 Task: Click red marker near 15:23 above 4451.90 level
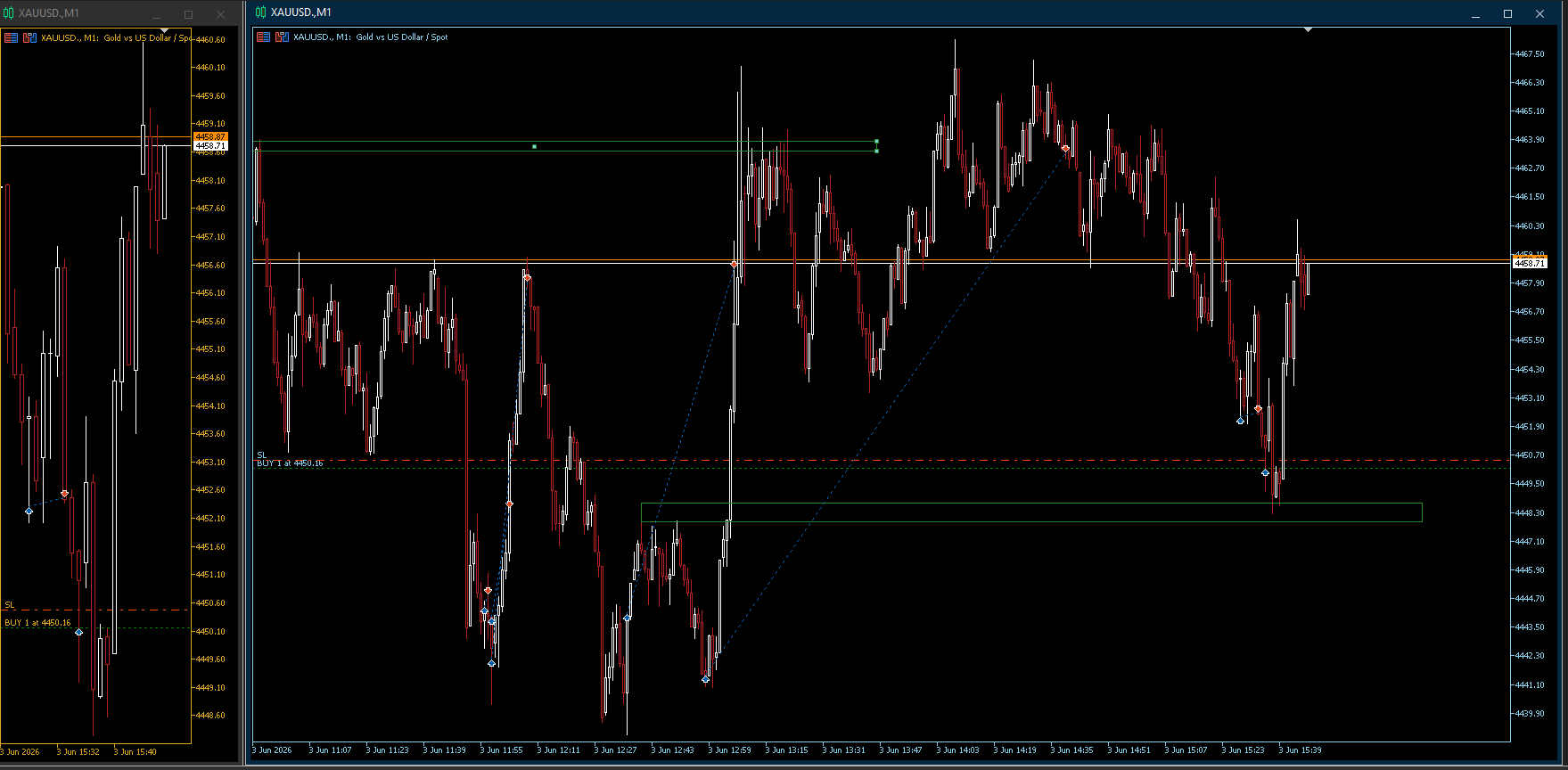1258,409
